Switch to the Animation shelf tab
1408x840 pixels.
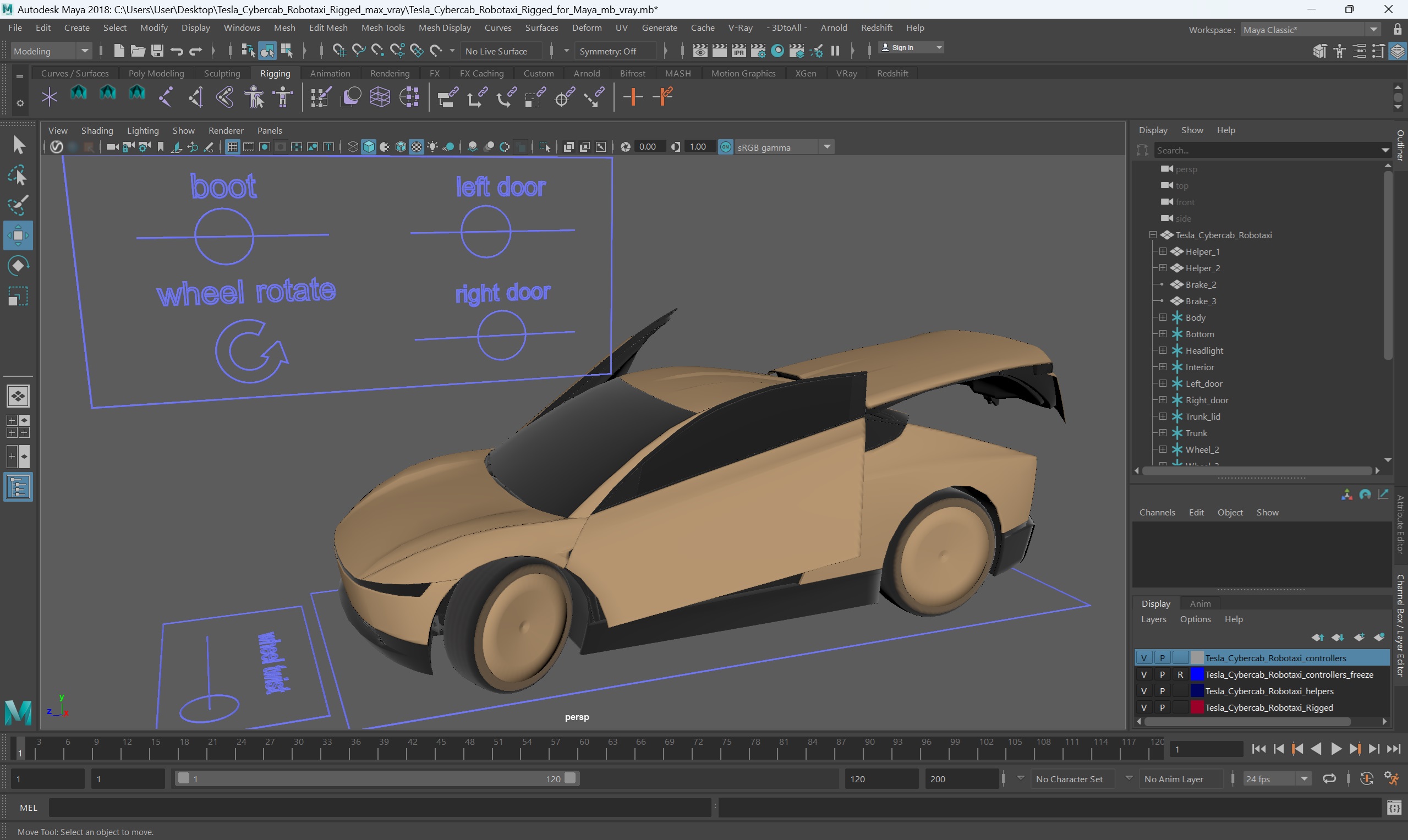pos(330,73)
